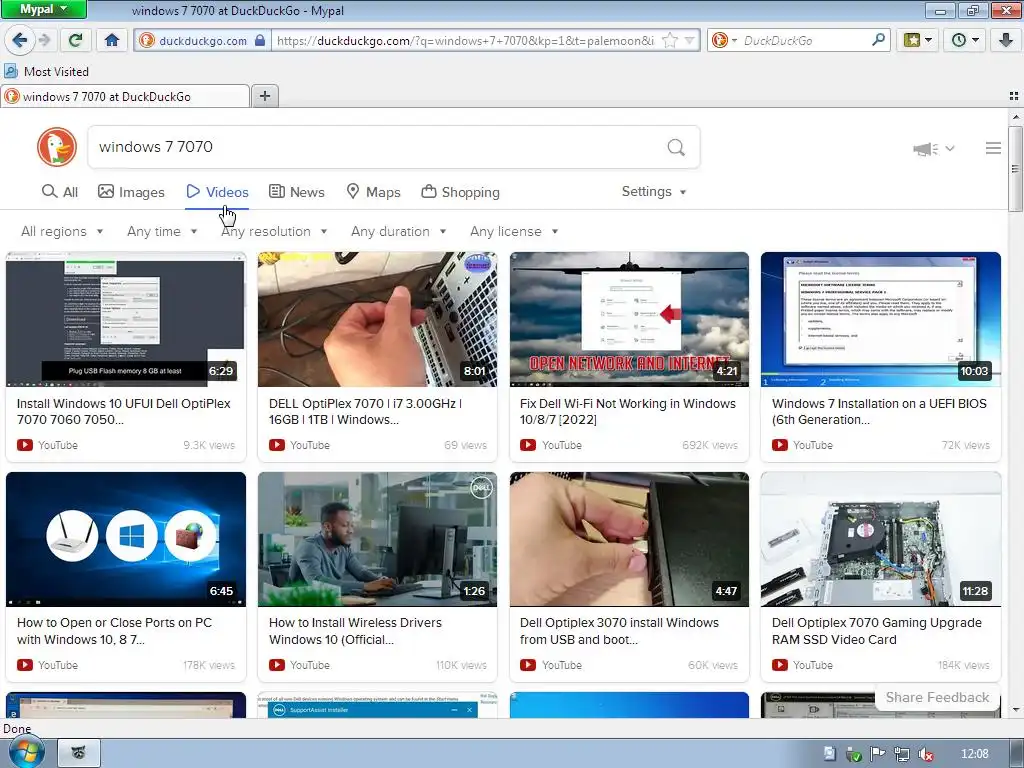Image resolution: width=1024 pixels, height=768 pixels.
Task: Click YouTube icon under Dell Optiplex 3070 result
Action: coord(528,665)
